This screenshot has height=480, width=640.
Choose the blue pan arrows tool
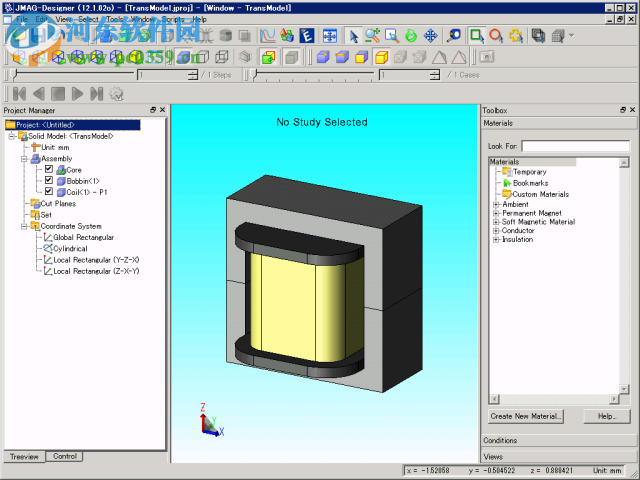coord(429,36)
